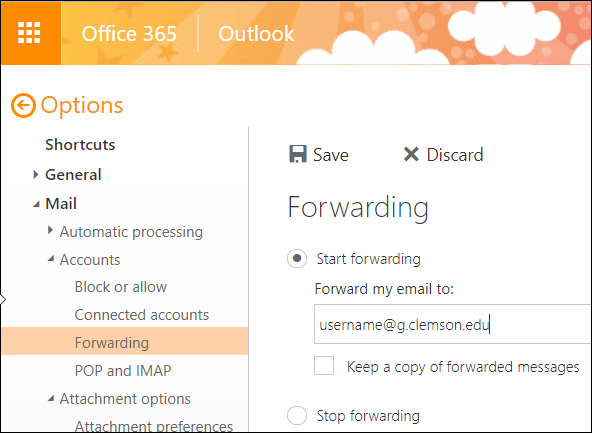
Task: Open the Office 365 app launcher grid
Action: click(29, 33)
